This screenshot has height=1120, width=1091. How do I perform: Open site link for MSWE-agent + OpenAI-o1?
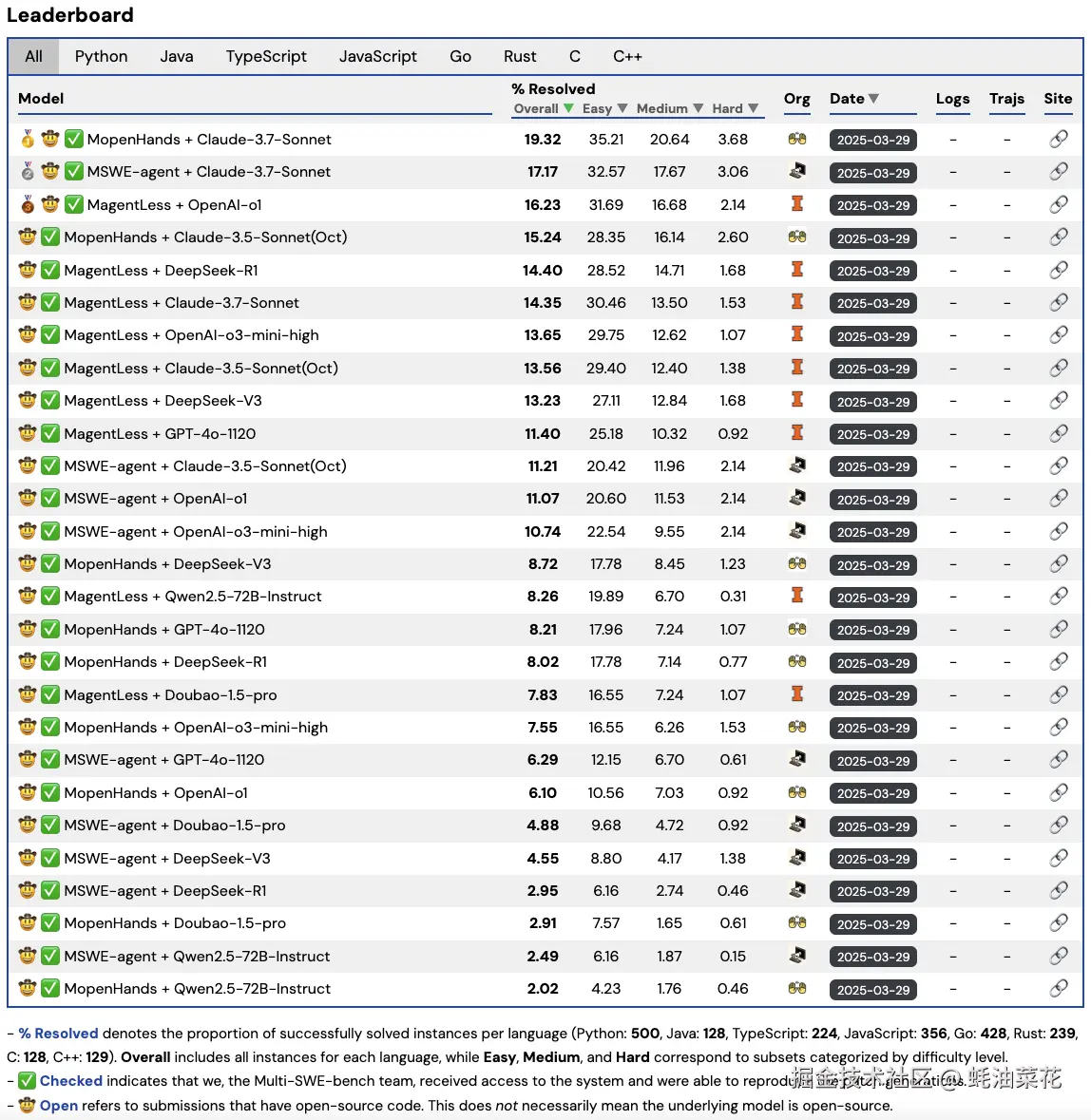(x=1058, y=498)
